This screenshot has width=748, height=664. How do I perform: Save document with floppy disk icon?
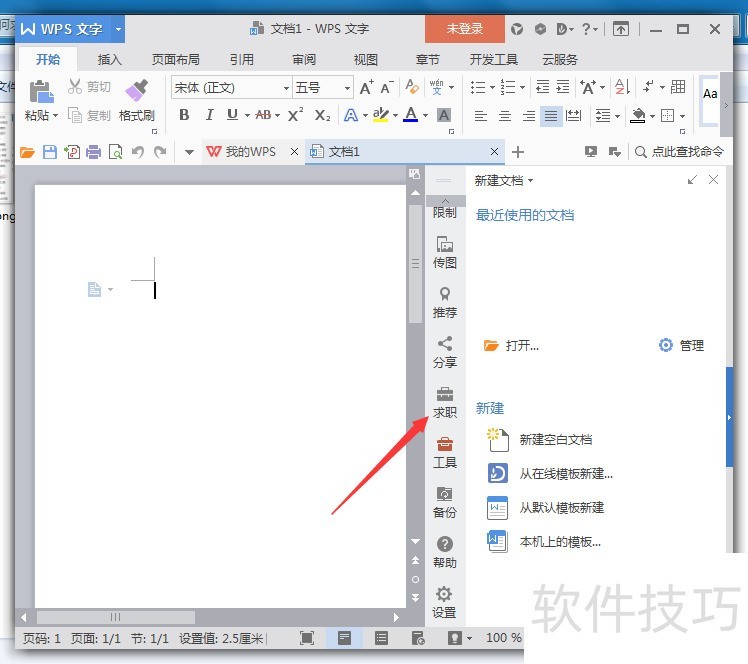point(50,152)
